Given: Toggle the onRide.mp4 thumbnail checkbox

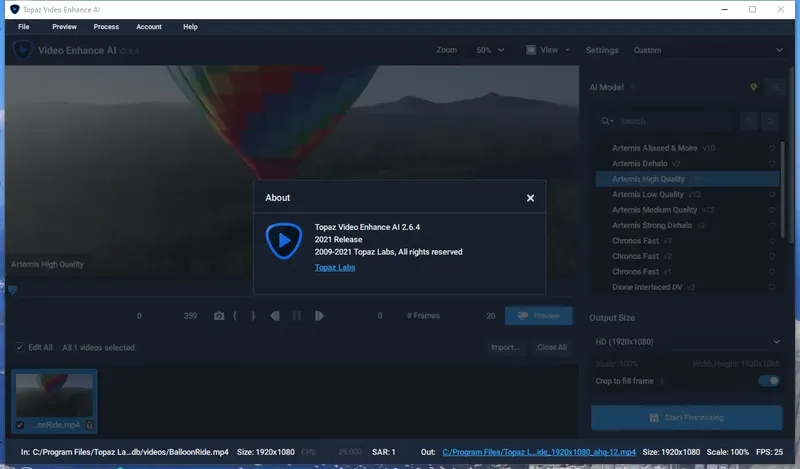Looking at the screenshot, I should (x=20, y=425).
